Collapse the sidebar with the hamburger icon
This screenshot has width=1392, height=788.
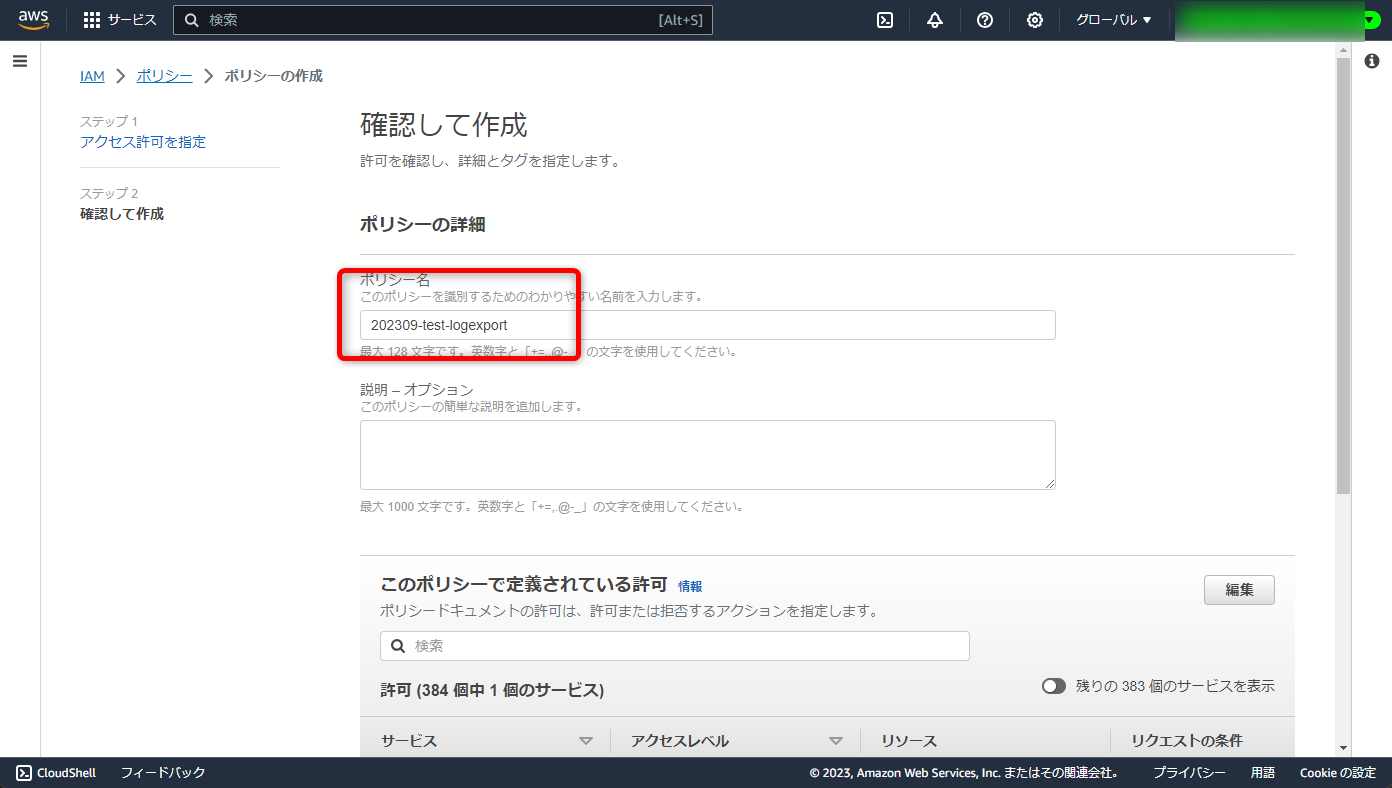pos(19,60)
